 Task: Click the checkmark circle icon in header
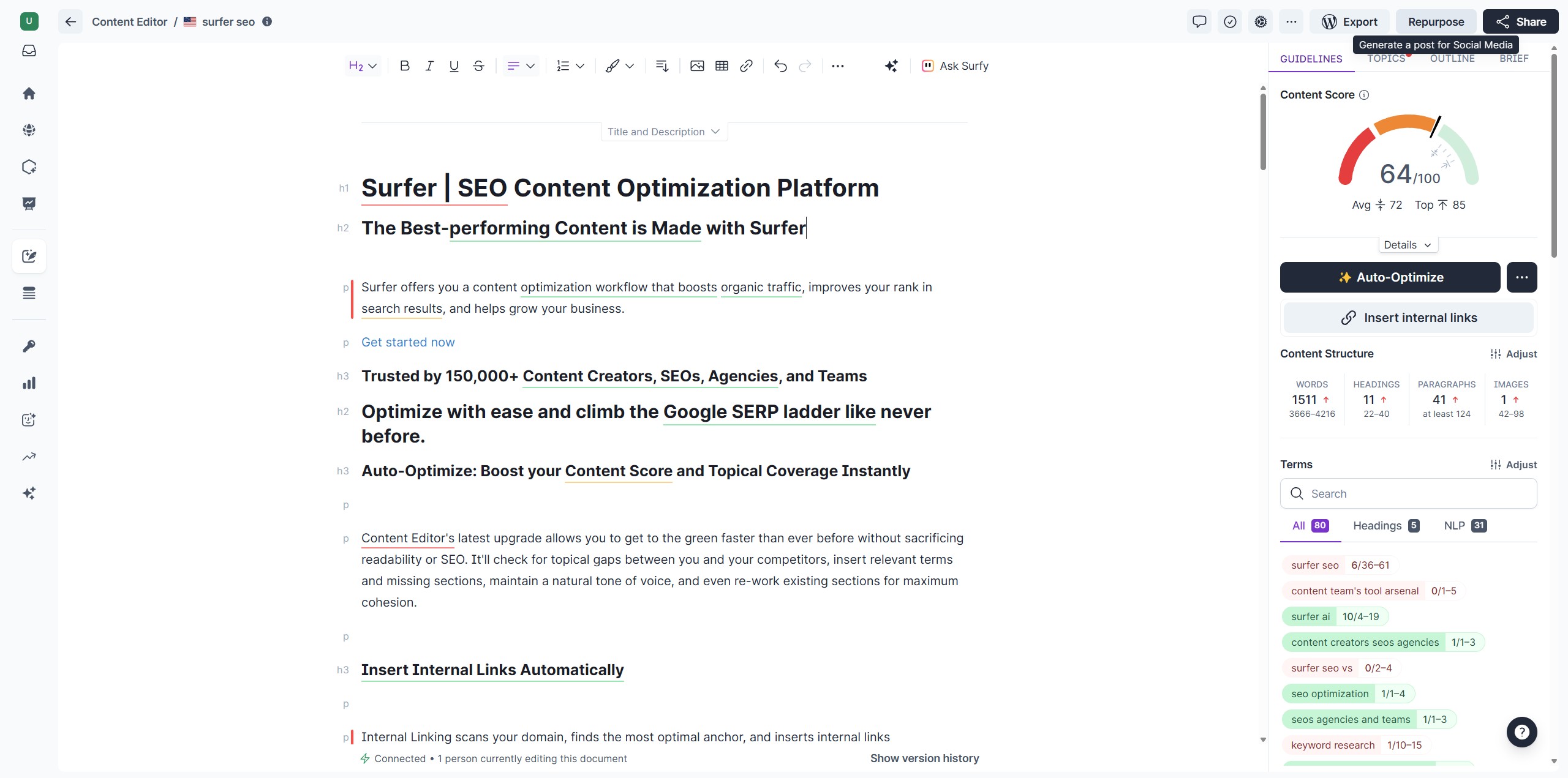coord(1230,22)
